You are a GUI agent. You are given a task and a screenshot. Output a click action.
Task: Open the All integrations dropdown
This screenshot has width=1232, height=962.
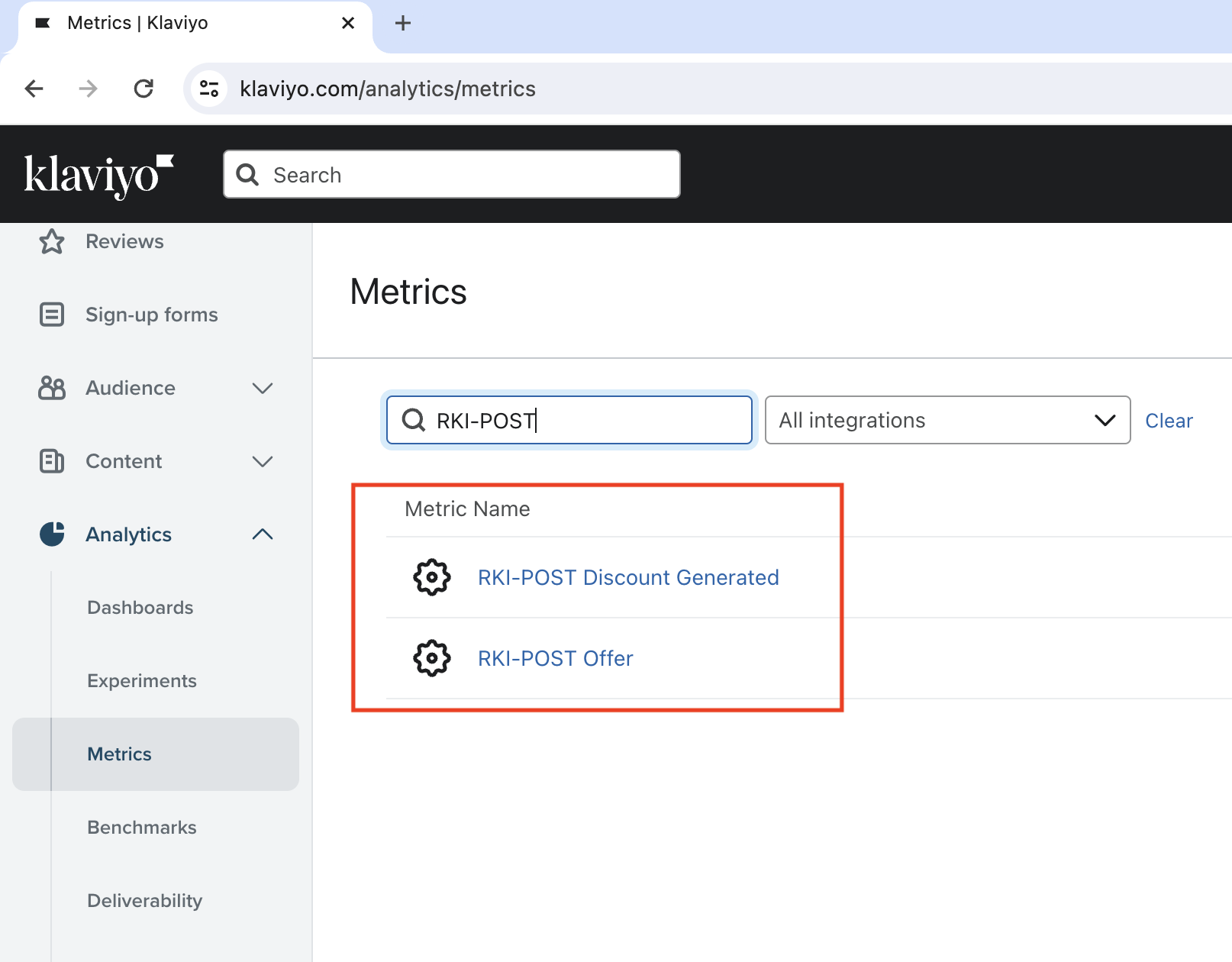point(947,420)
